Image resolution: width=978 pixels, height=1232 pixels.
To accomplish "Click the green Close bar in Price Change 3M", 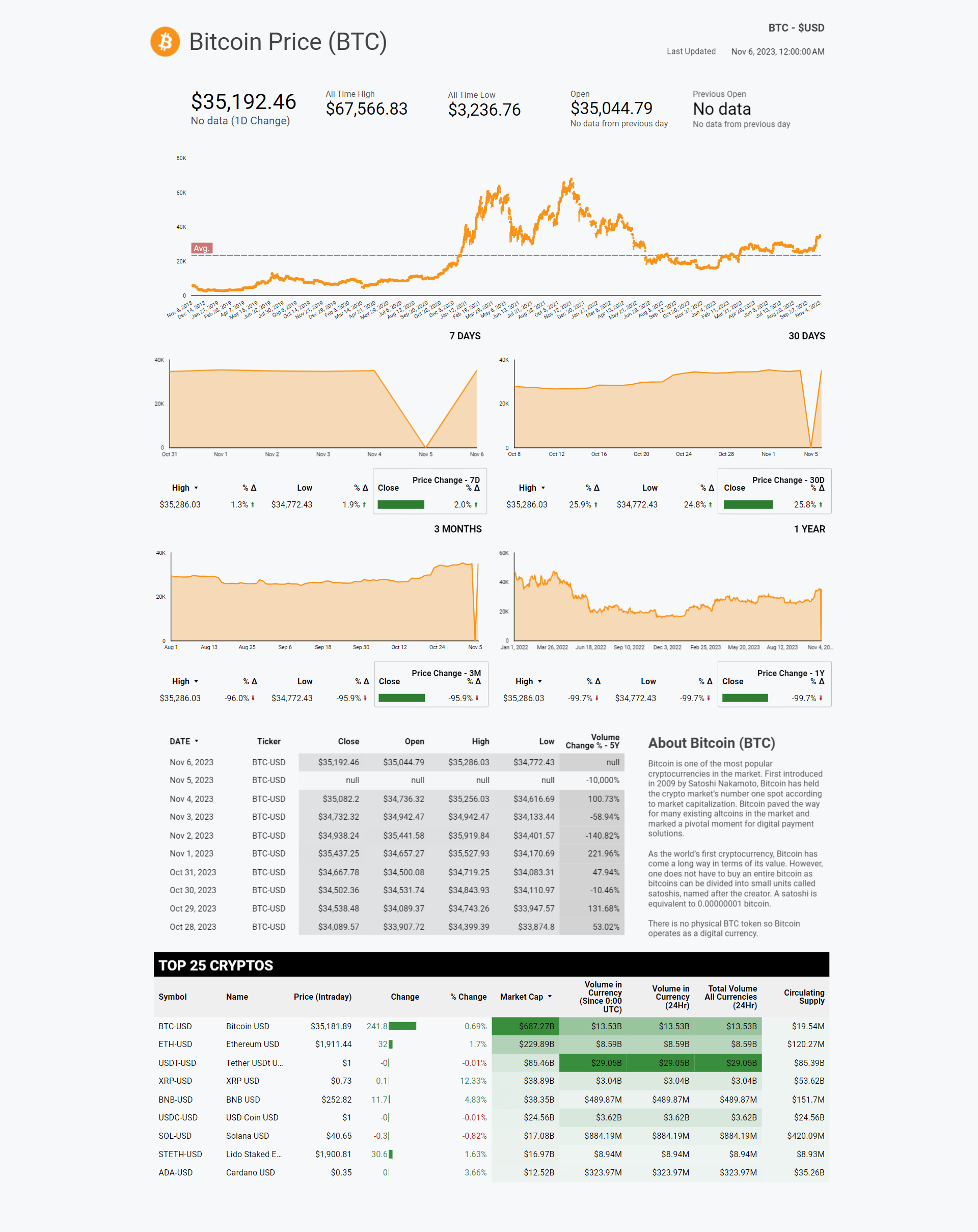I will click(x=401, y=698).
